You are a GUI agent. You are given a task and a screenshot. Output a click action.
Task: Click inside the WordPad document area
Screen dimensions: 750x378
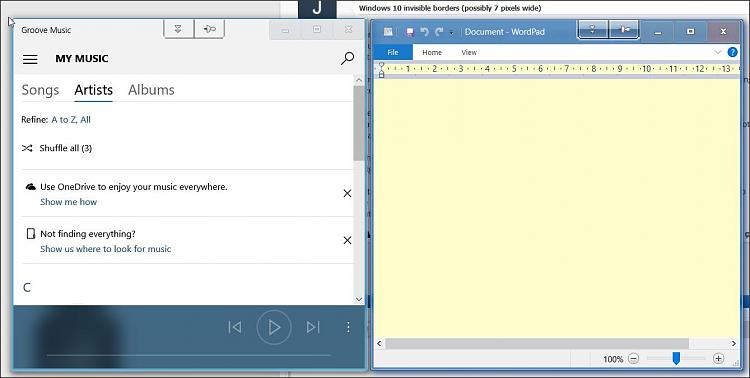click(x=556, y=208)
